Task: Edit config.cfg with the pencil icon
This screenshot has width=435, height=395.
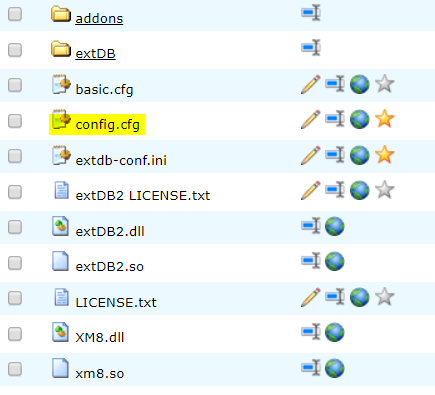Action: pos(311,120)
